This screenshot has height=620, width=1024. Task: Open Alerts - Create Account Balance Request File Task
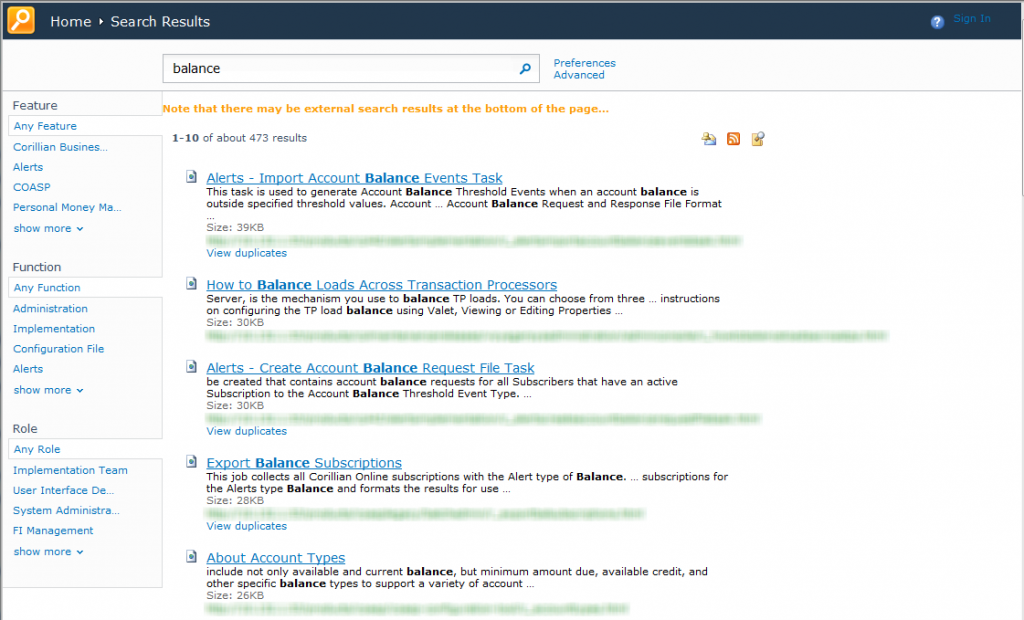tap(370, 368)
